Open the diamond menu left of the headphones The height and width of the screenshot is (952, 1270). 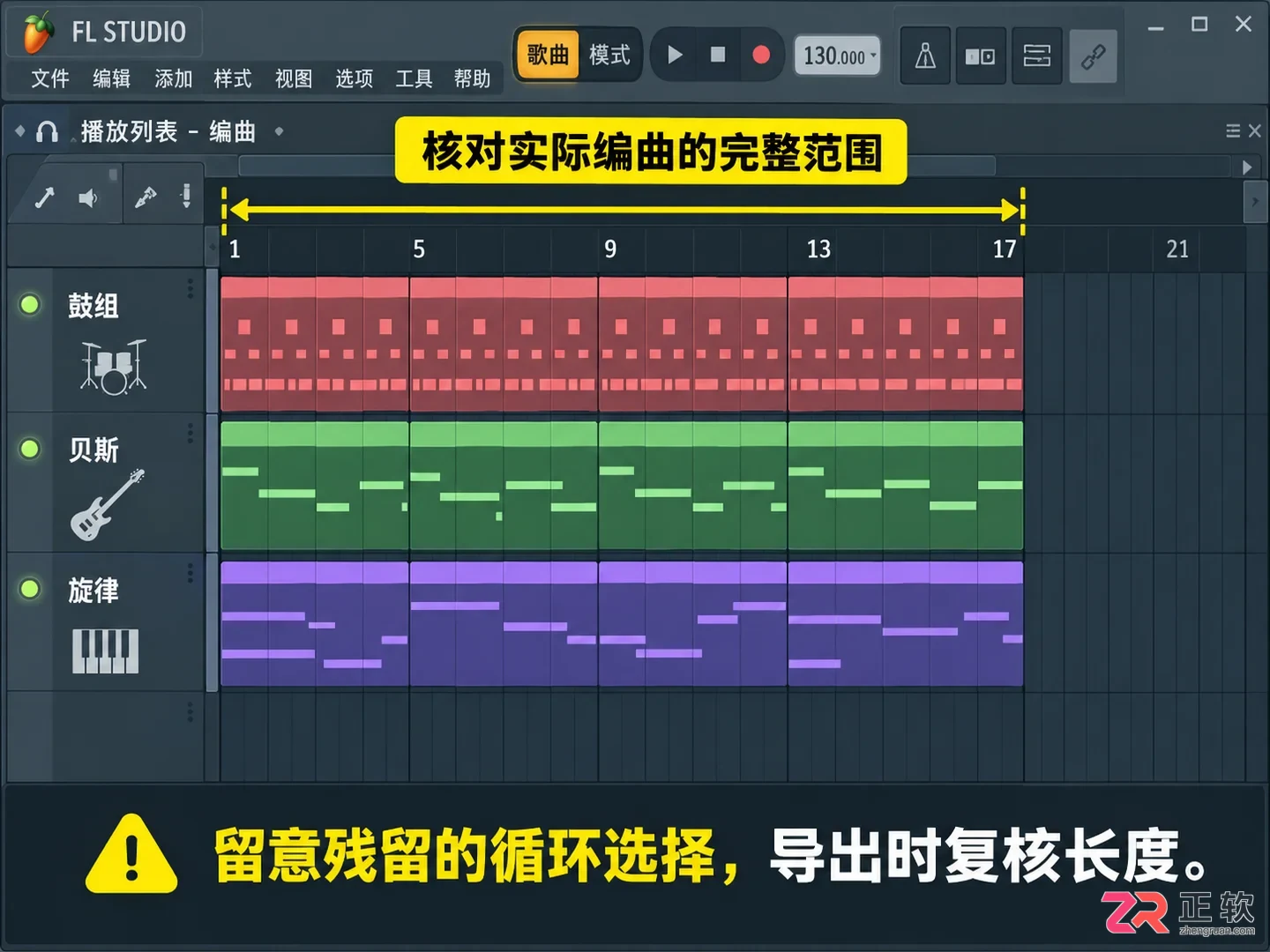pos(19,131)
